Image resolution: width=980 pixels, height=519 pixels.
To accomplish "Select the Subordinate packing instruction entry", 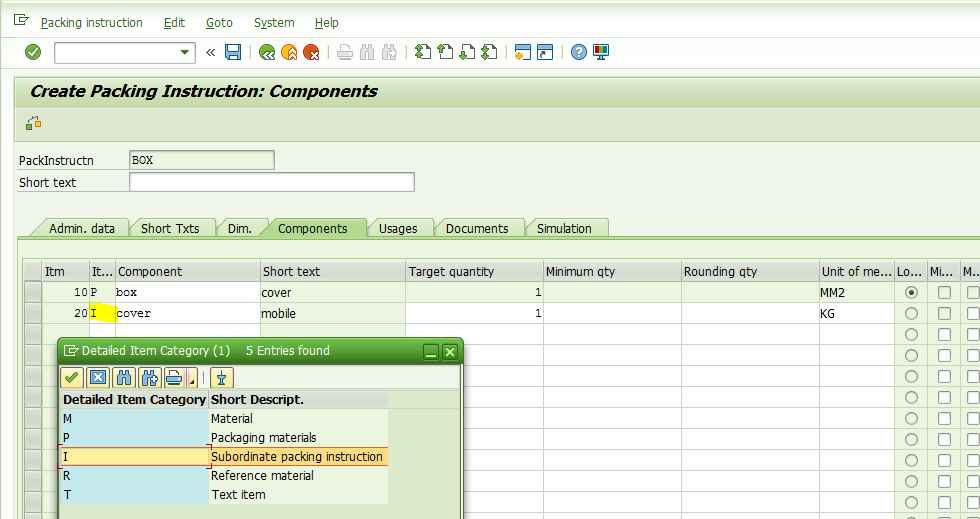I will coord(224,456).
